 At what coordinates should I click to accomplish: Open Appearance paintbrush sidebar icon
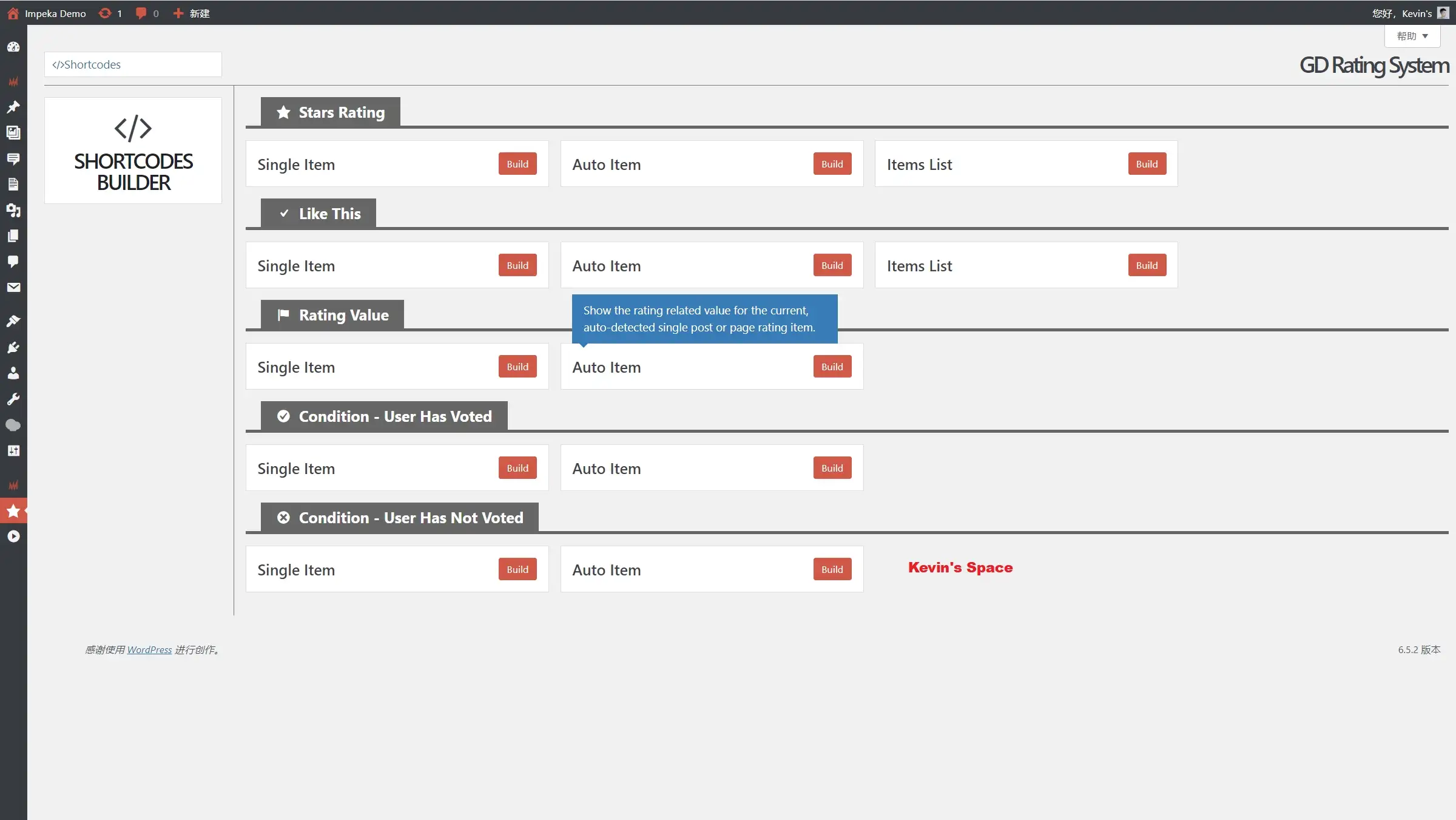pyautogui.click(x=13, y=321)
